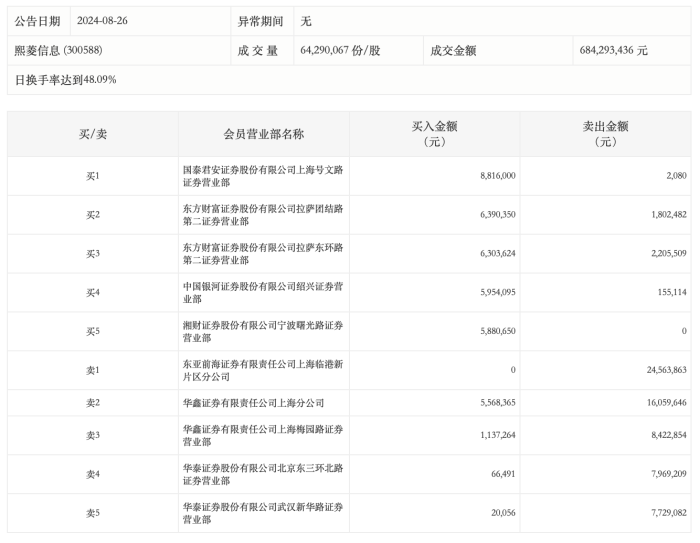Click the 买/卖 column header

point(93,134)
